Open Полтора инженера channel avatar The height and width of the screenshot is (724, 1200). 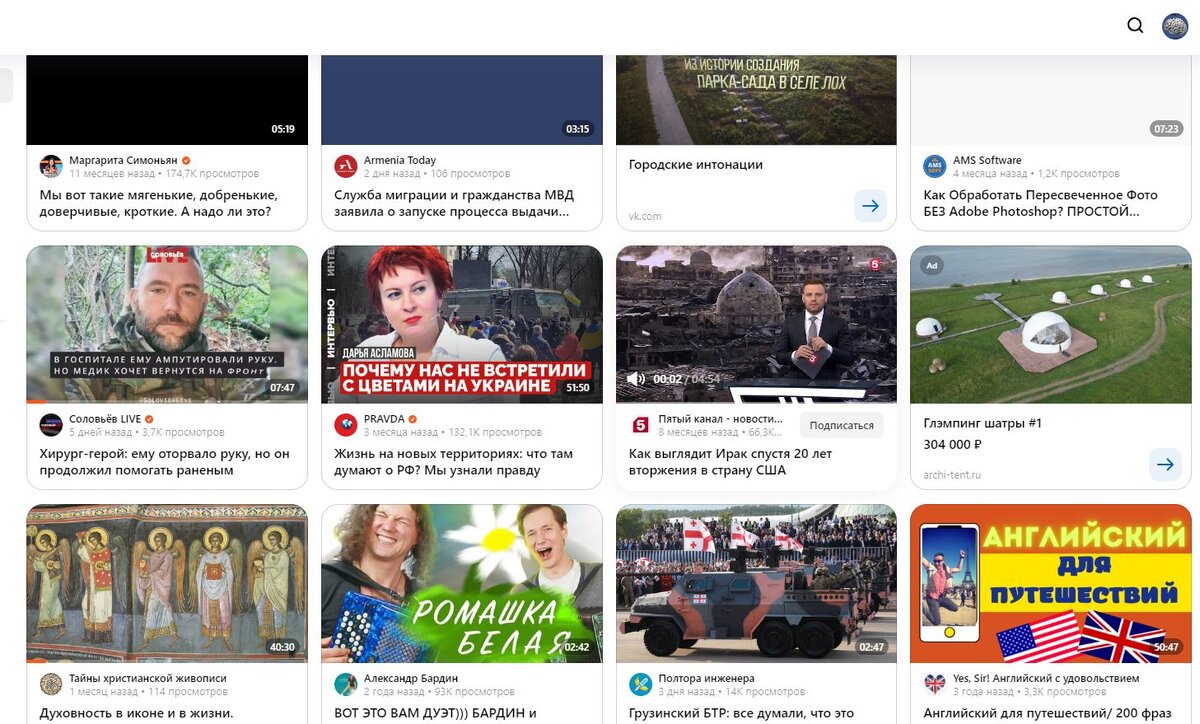pos(641,684)
